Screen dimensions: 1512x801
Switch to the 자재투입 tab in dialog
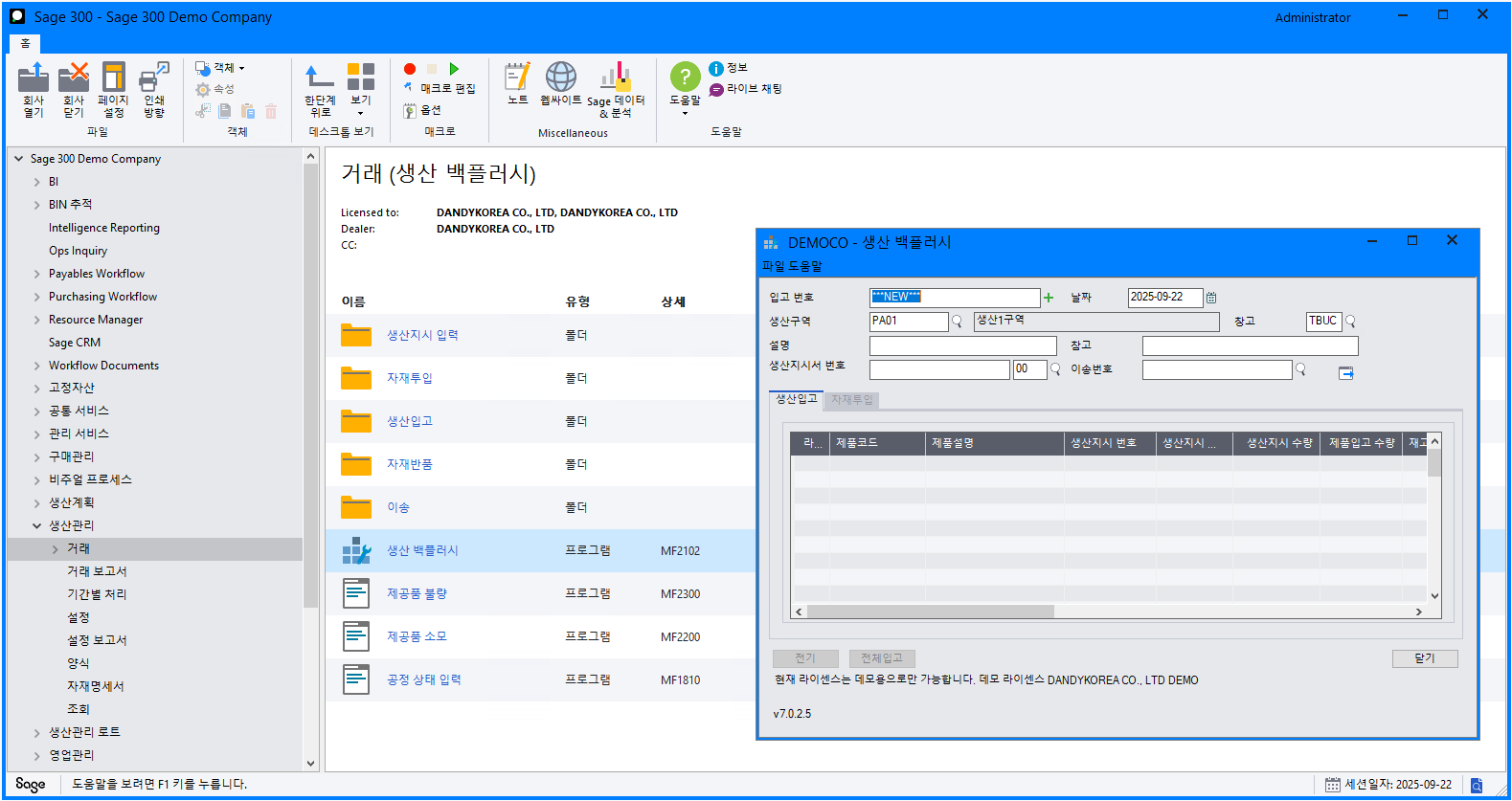(x=852, y=400)
